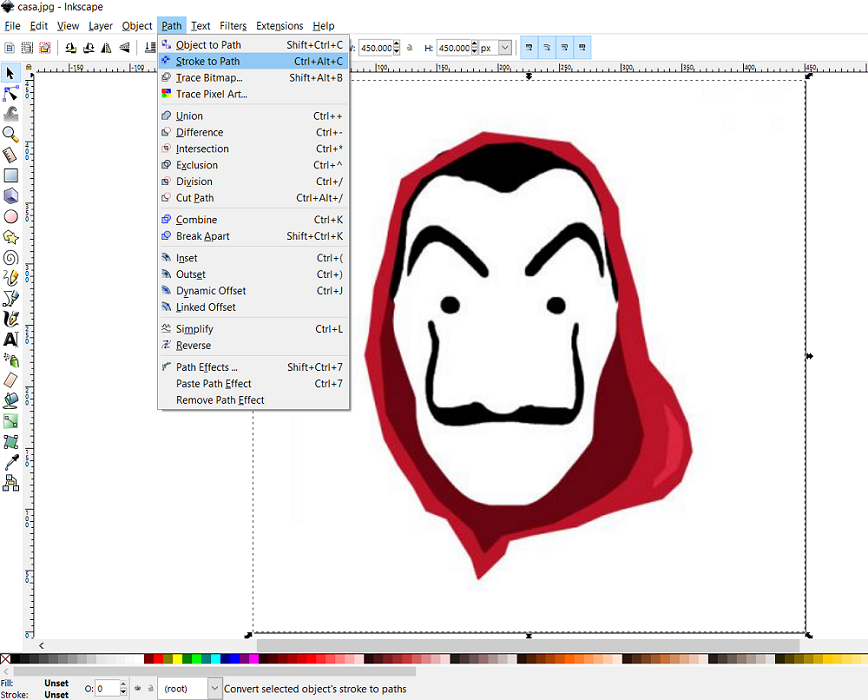Open the Extensions menu

pos(280,26)
